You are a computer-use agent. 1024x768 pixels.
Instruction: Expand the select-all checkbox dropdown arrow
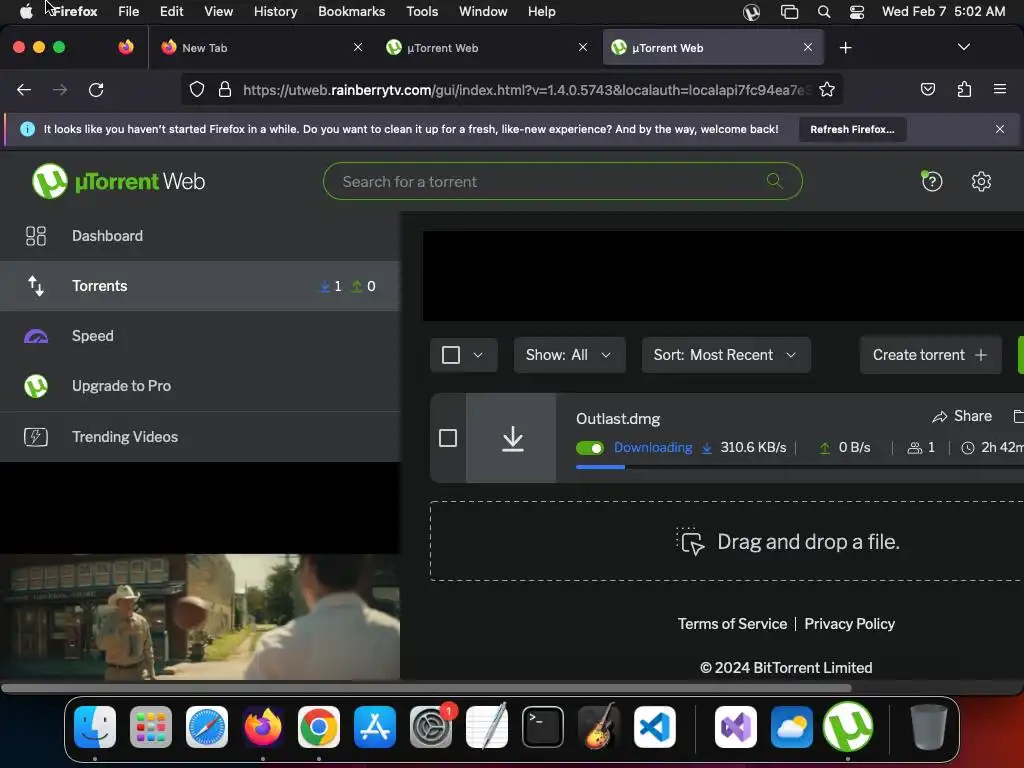click(478, 355)
